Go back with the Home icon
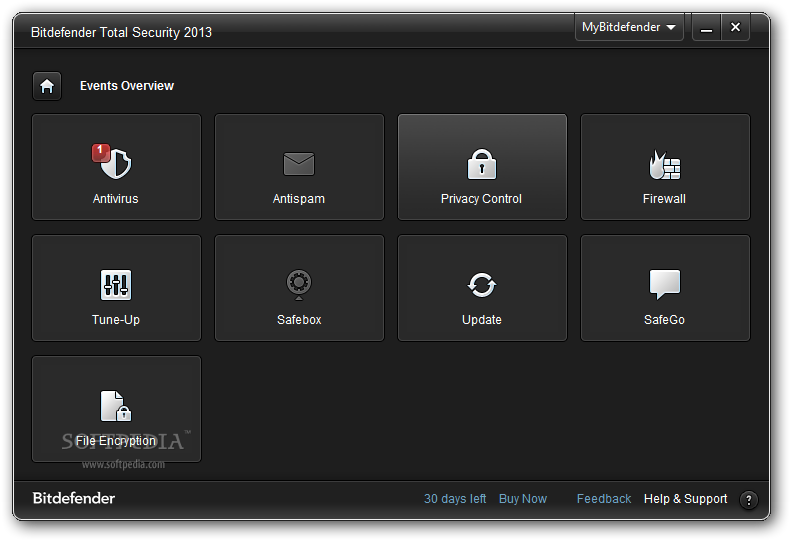 click(x=47, y=86)
